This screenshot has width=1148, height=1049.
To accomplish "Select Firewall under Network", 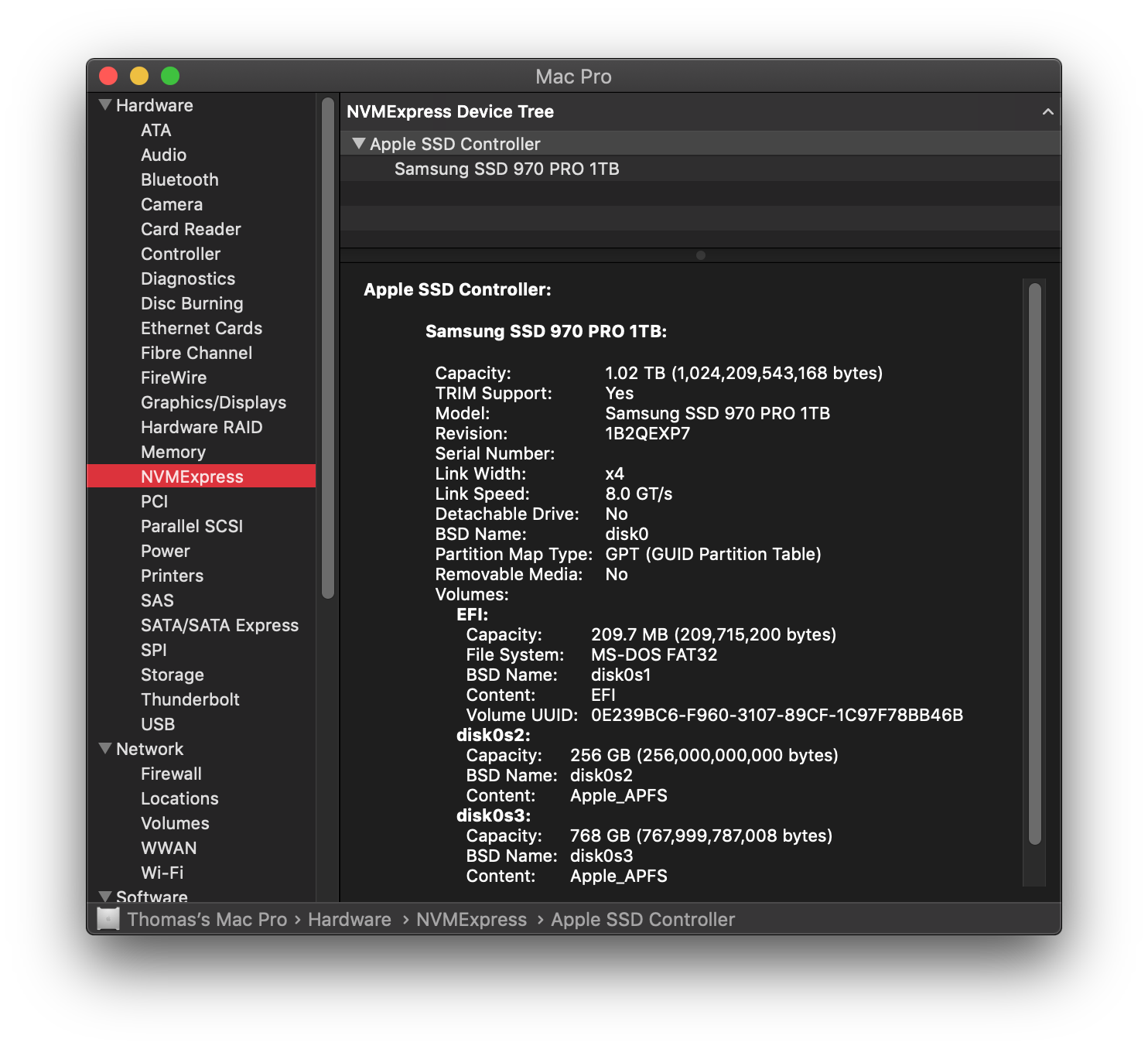I will [171, 774].
